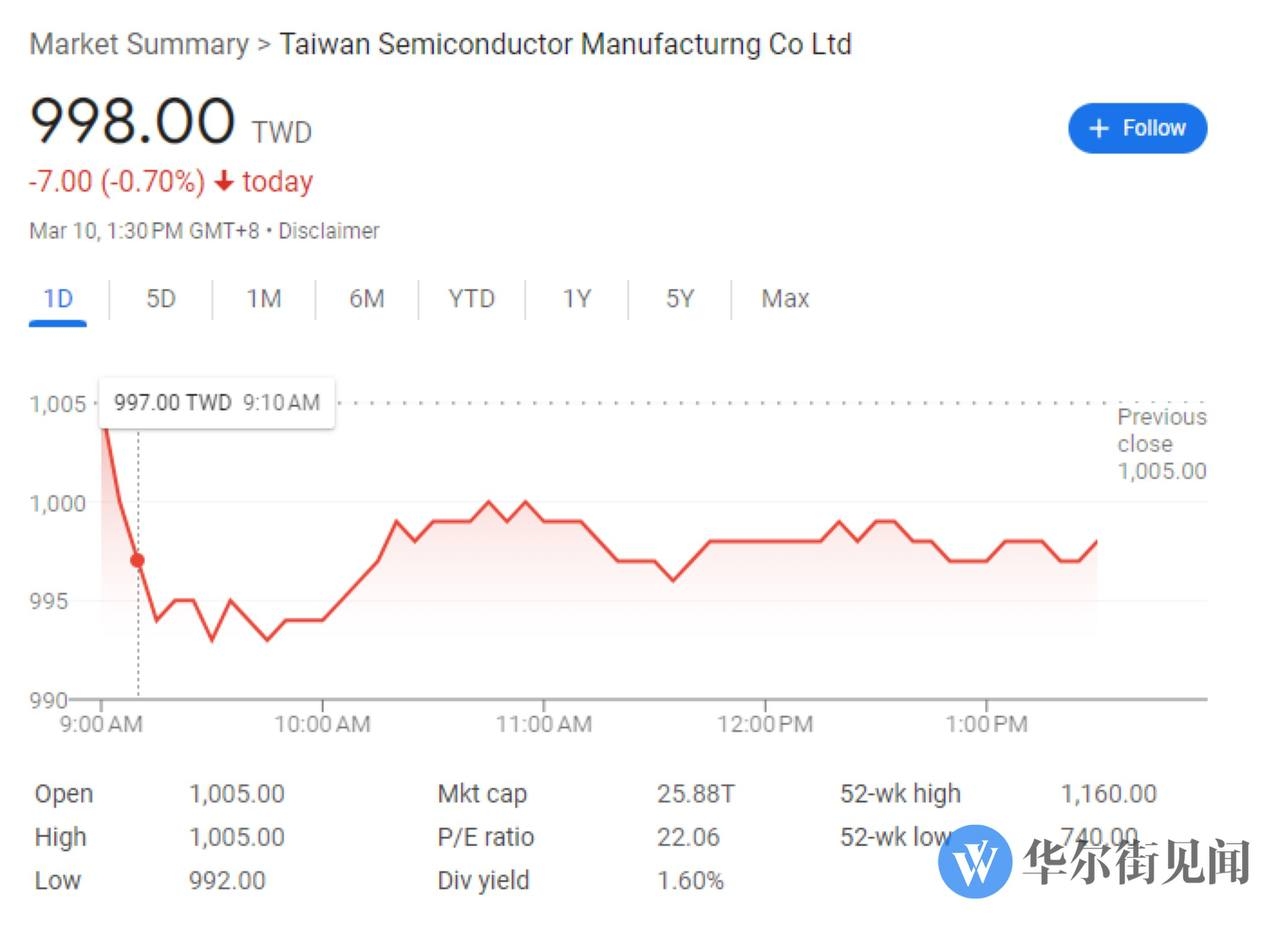Click the Mkt cap value 25.88T
This screenshot has width=1280, height=929.
696,794
